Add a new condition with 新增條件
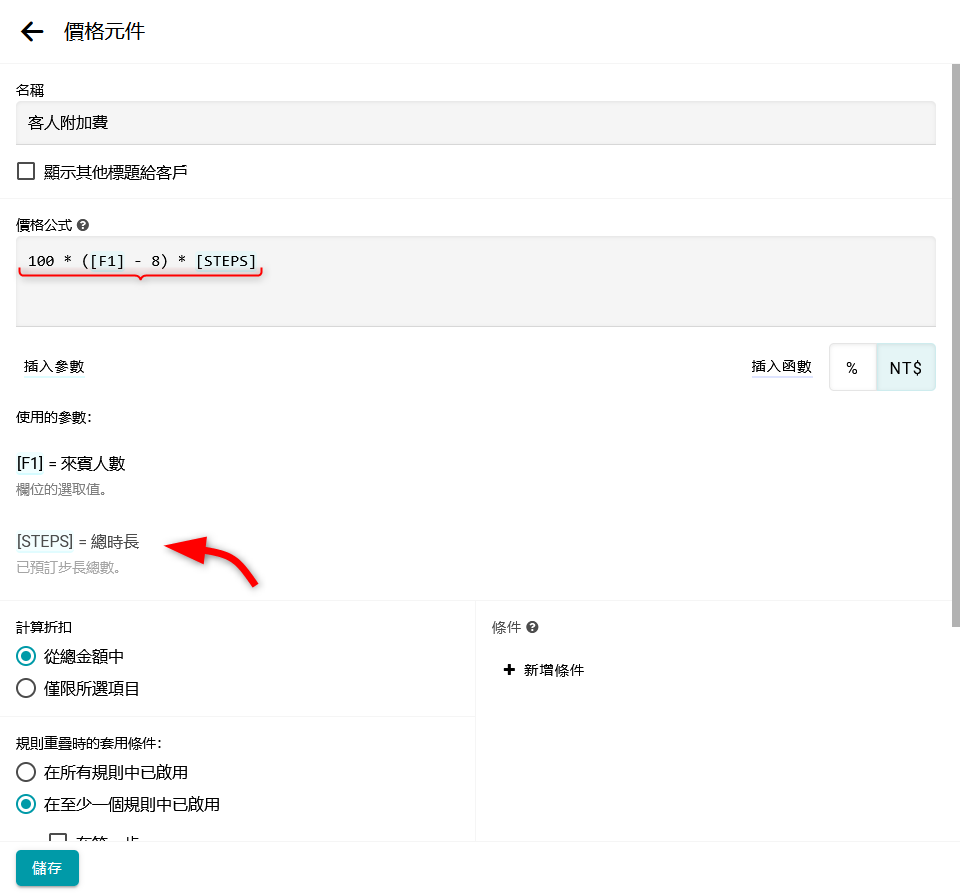 coord(544,670)
